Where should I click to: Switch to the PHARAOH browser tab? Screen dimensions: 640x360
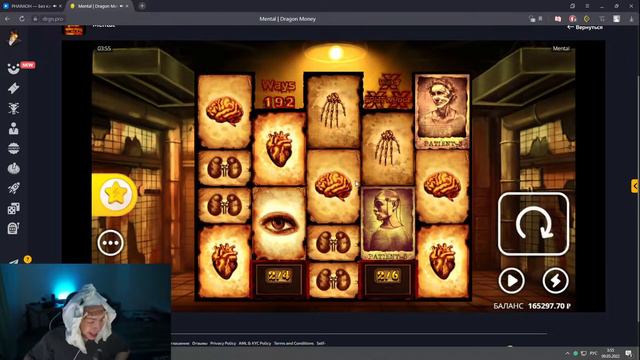pyautogui.click(x=31, y=6)
